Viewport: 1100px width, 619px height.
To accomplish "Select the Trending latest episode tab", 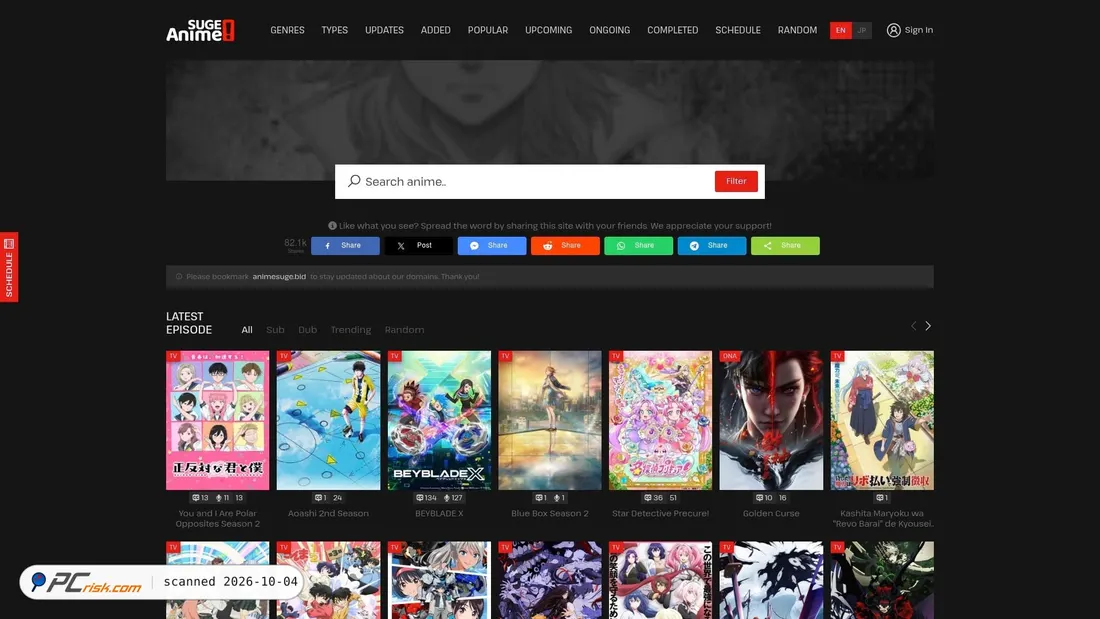I will tap(351, 330).
